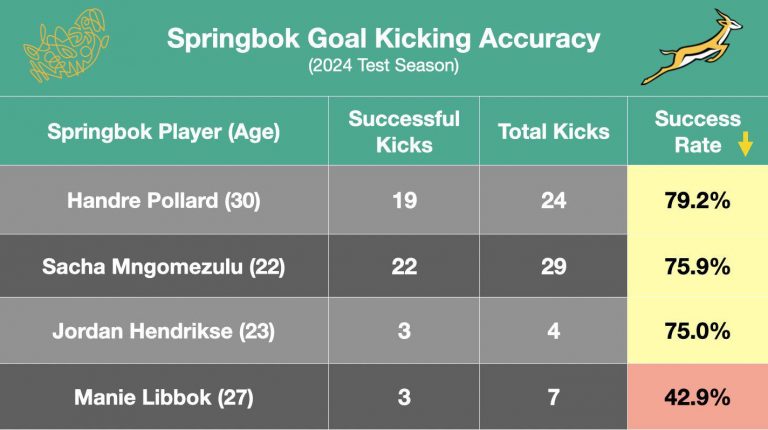The image size is (768, 430).
Task: Select the Total Kicks column header
Action: click(x=553, y=131)
